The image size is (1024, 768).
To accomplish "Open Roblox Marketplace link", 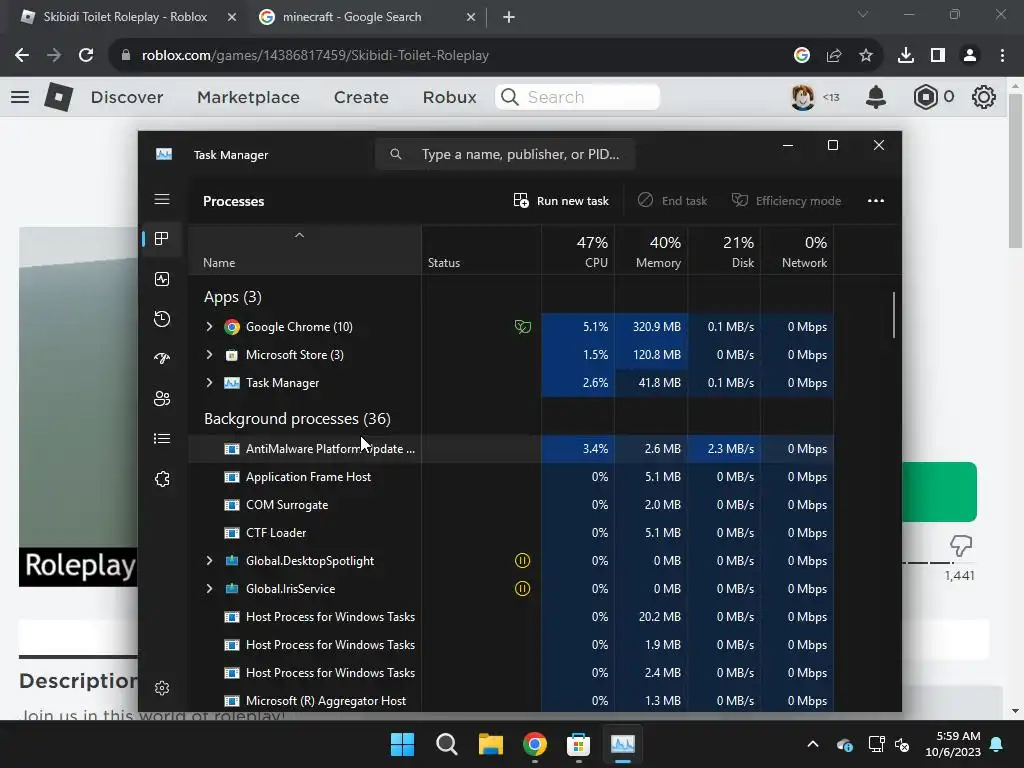I will pos(248,97).
